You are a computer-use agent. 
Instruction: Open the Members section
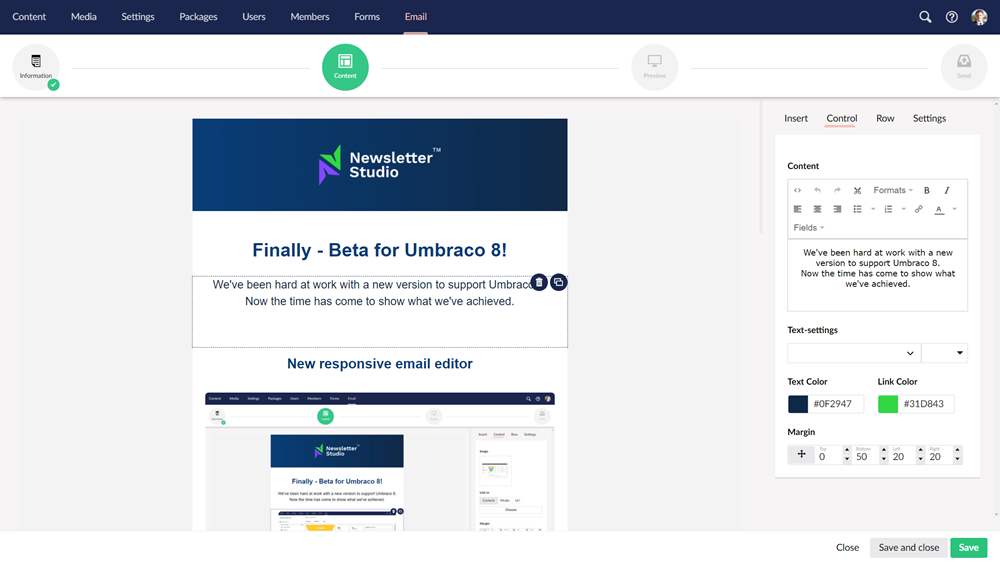click(x=310, y=17)
